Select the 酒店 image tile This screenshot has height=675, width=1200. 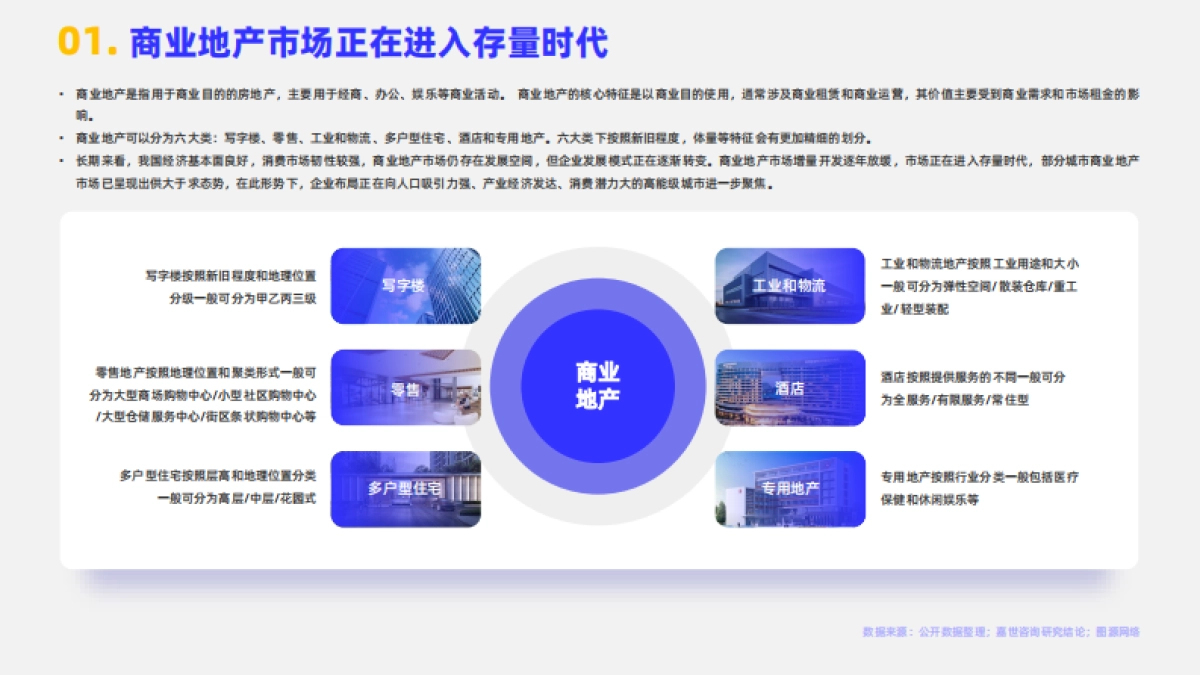(788, 388)
